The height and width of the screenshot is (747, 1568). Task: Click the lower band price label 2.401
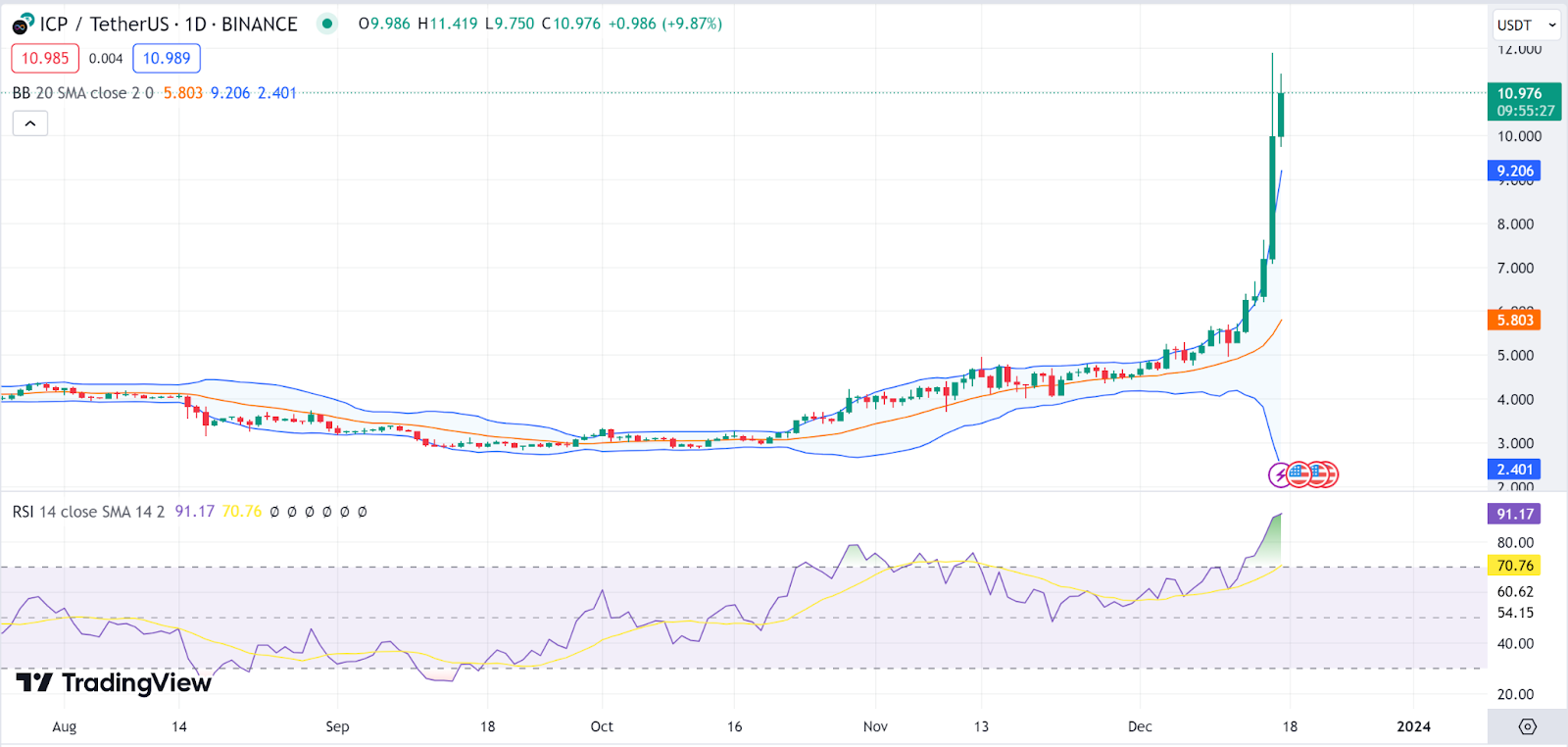coord(1514,470)
